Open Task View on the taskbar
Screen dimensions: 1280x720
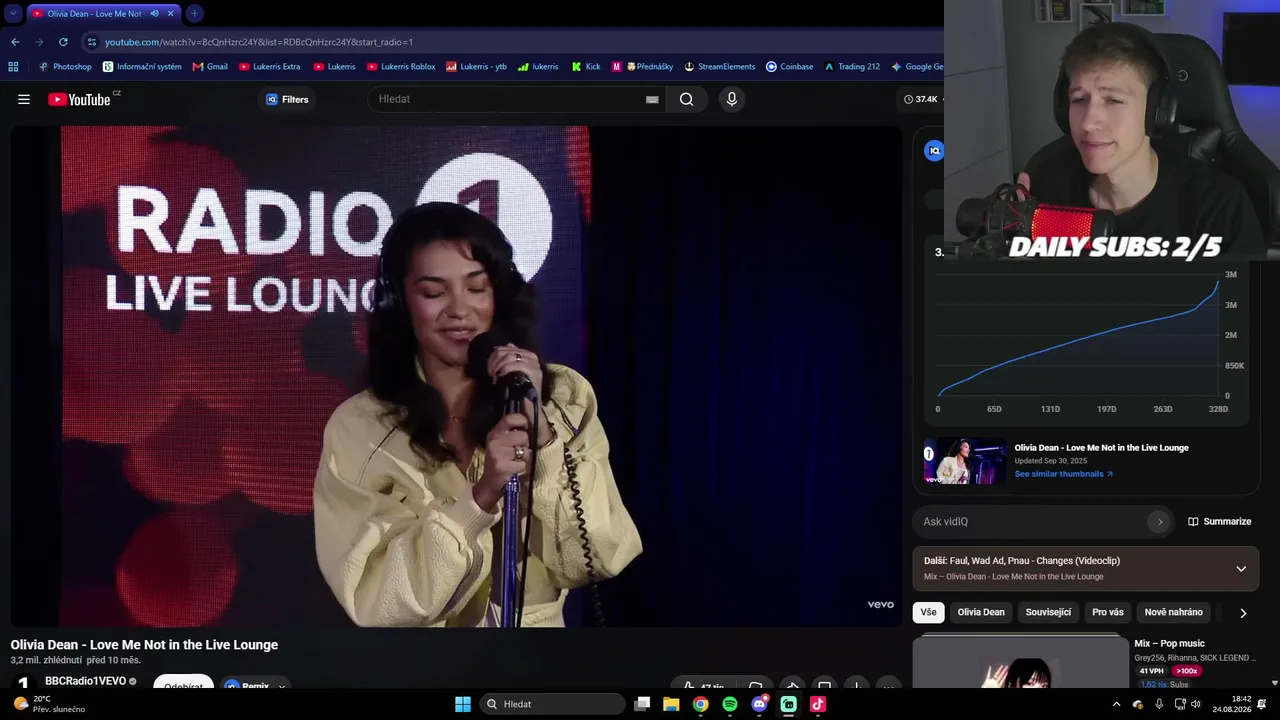(643, 704)
